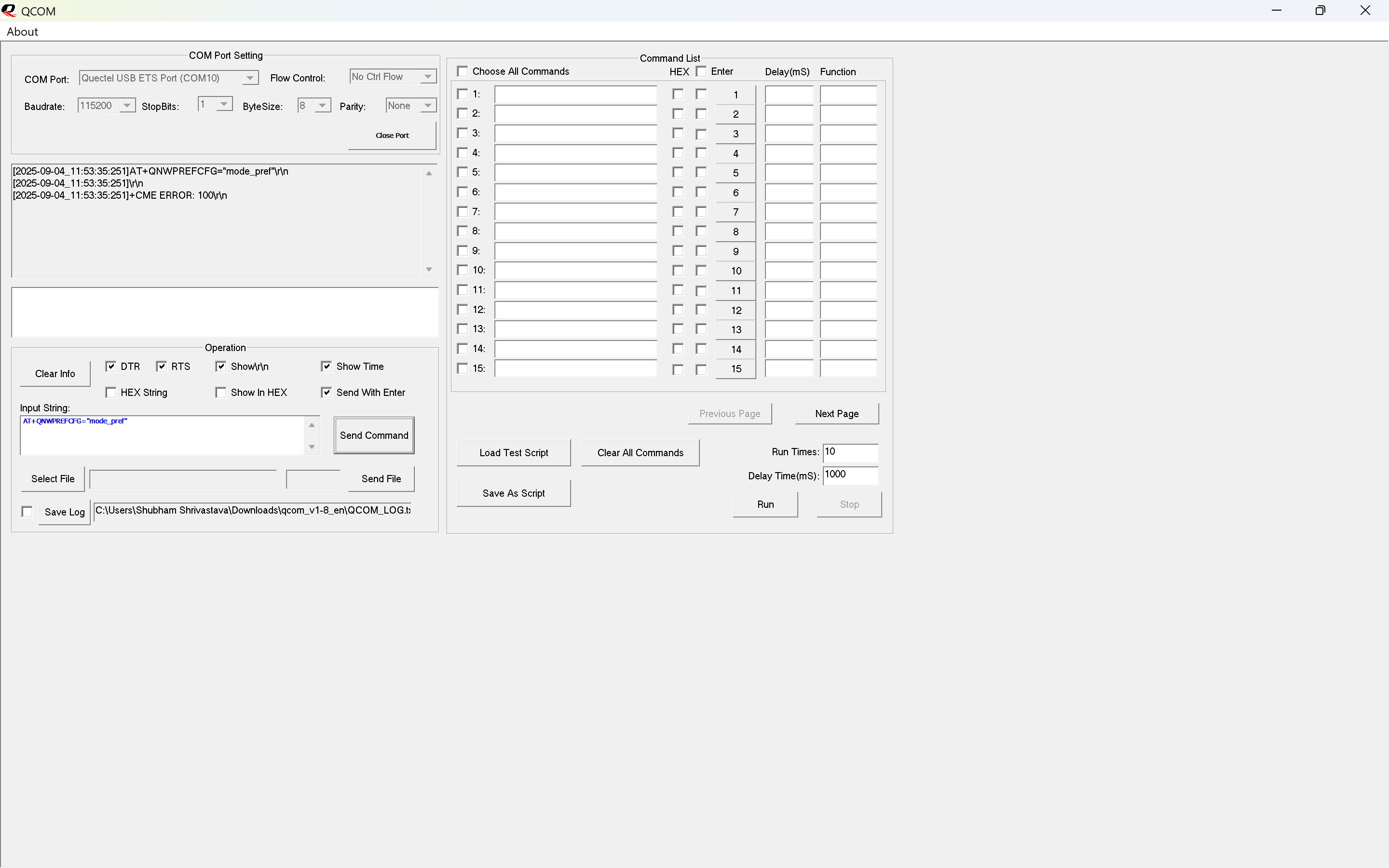The height and width of the screenshot is (868, 1389).
Task: Open the About menu
Action: click(x=22, y=31)
